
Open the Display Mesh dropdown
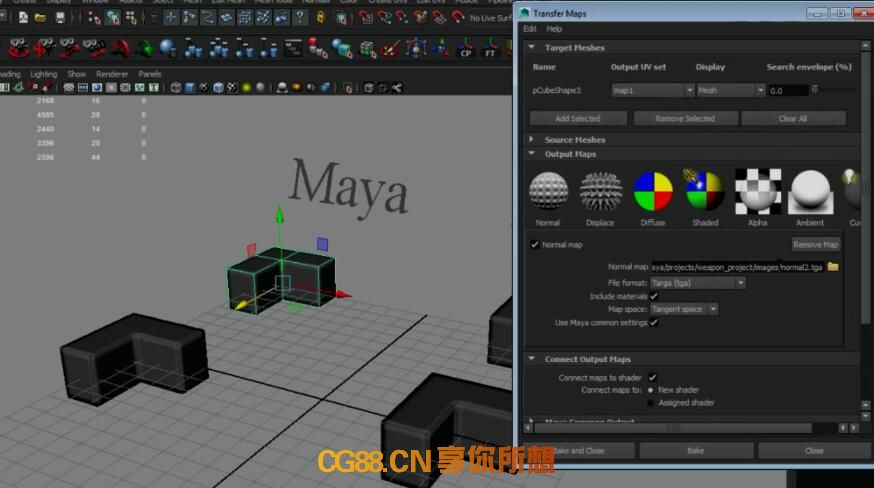coord(731,90)
